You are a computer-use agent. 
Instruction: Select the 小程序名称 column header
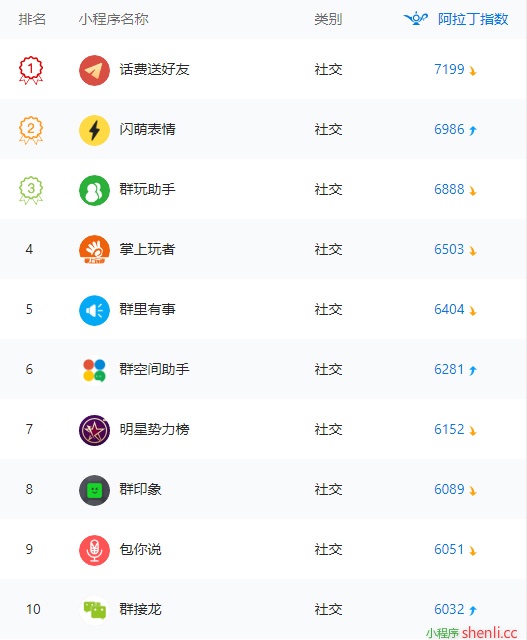point(113,19)
